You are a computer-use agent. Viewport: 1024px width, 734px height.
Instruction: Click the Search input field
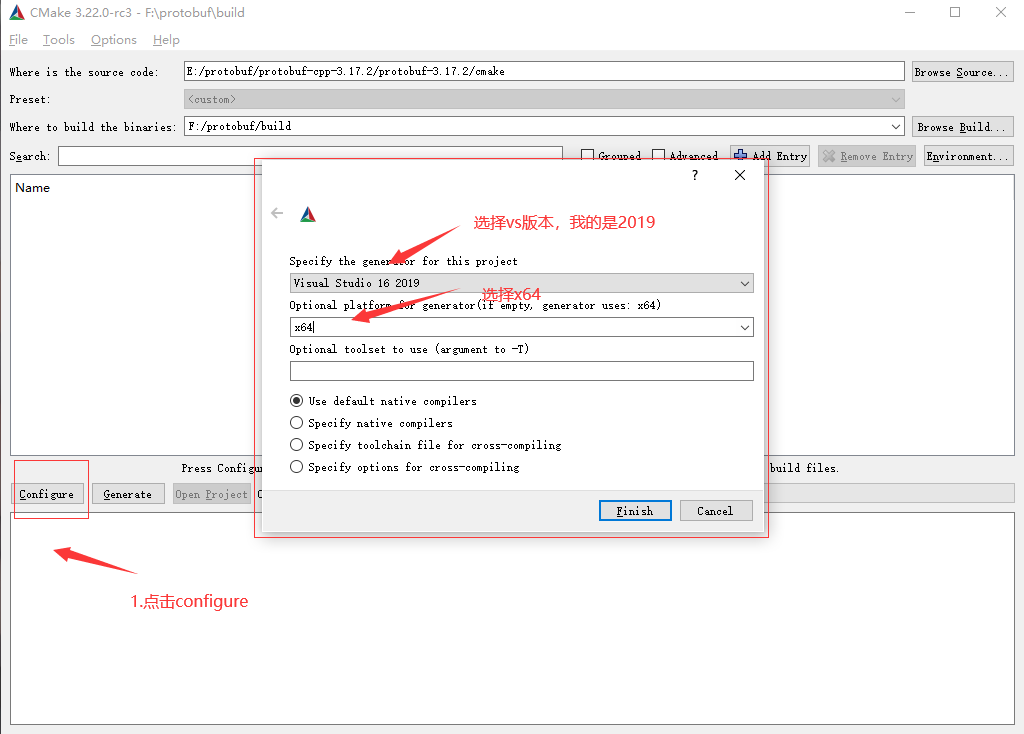click(x=310, y=156)
